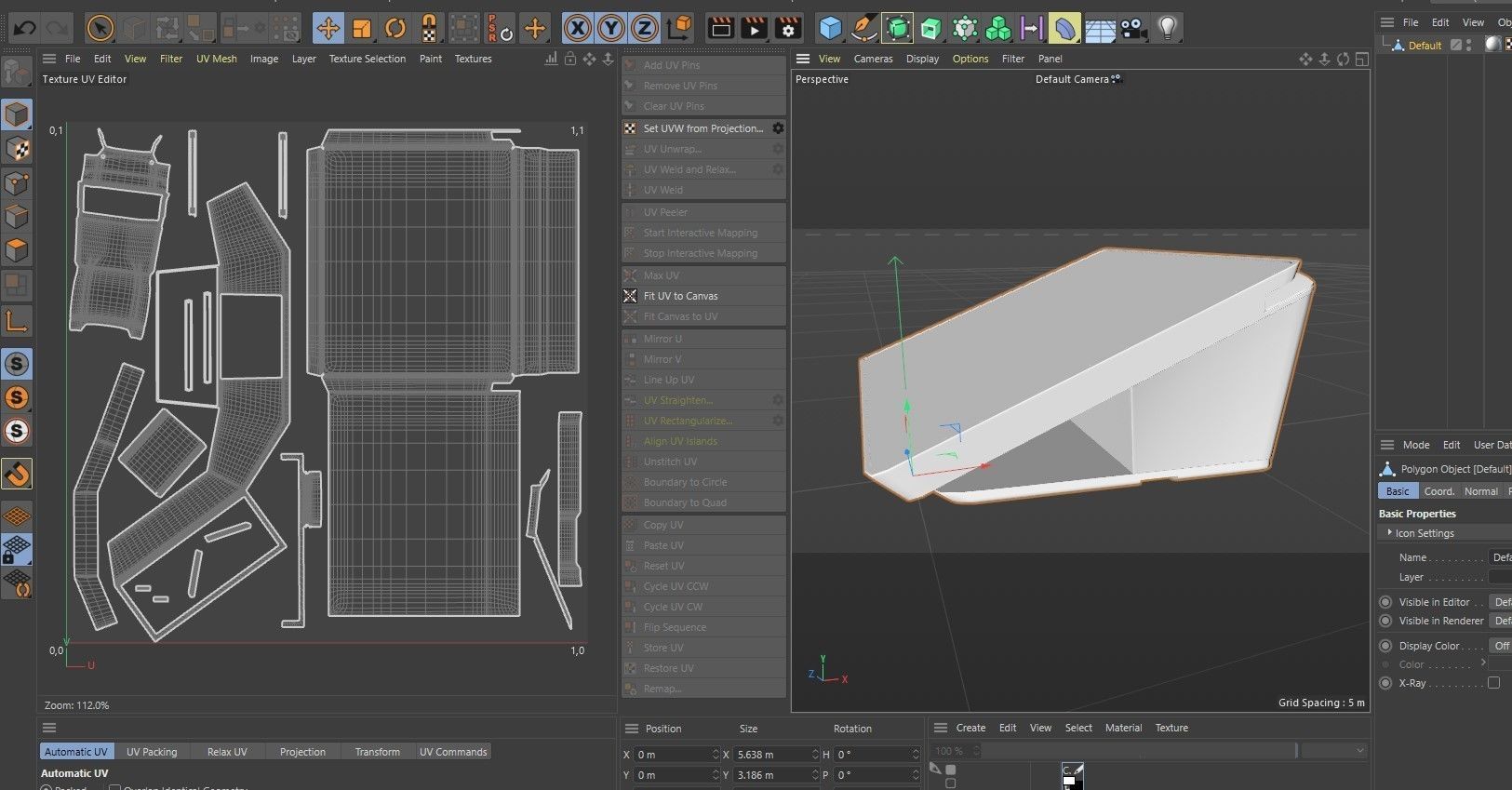The width and height of the screenshot is (1512, 790).
Task: Activate the Rotate tool
Action: 395,28
